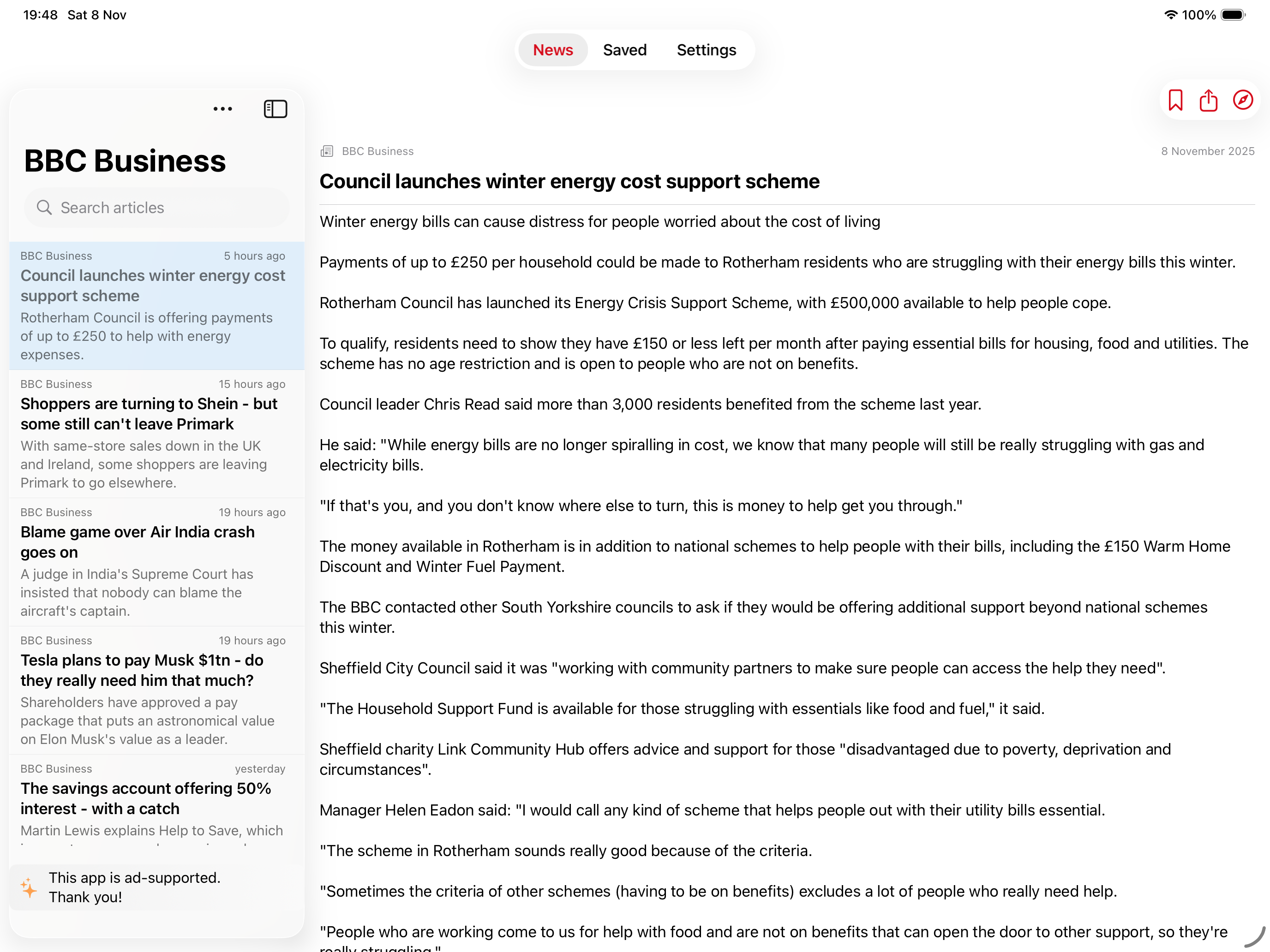Click the newspaper icon beside BBC Business
Viewport: 1270px width, 952px height.
click(327, 151)
